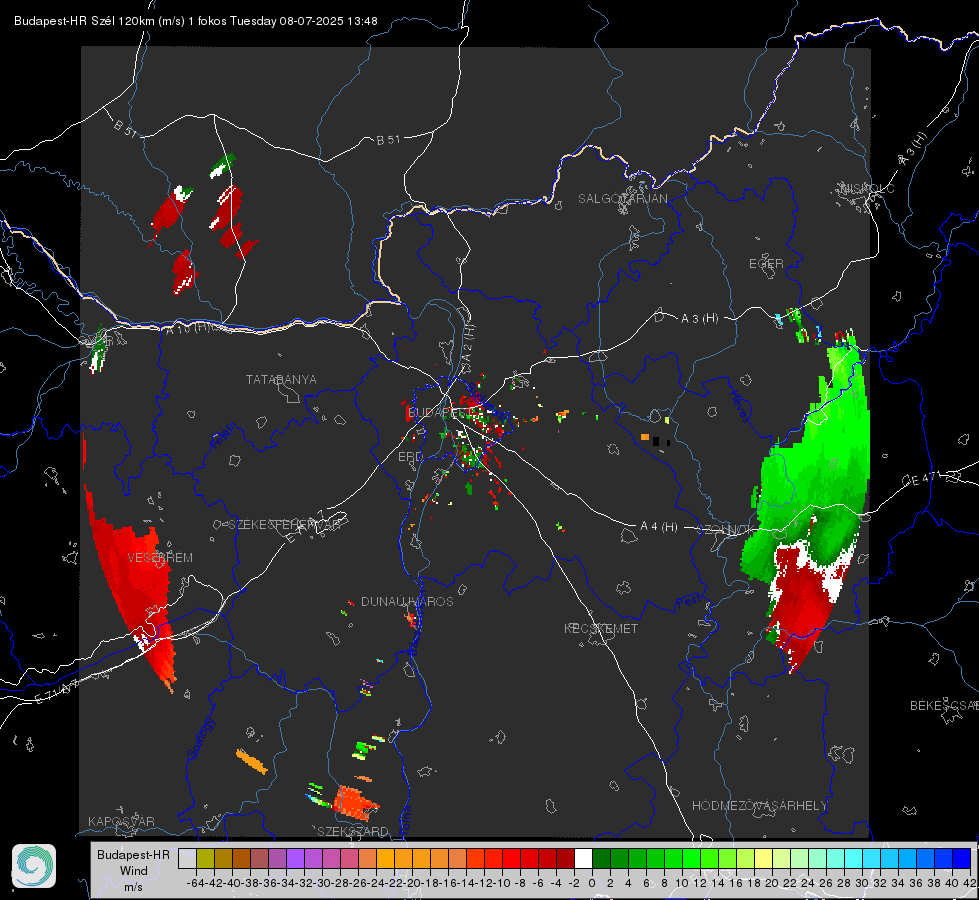Click the swirl logo icon beside the legend
Screen dimensions: 979x900
click(x=34, y=866)
